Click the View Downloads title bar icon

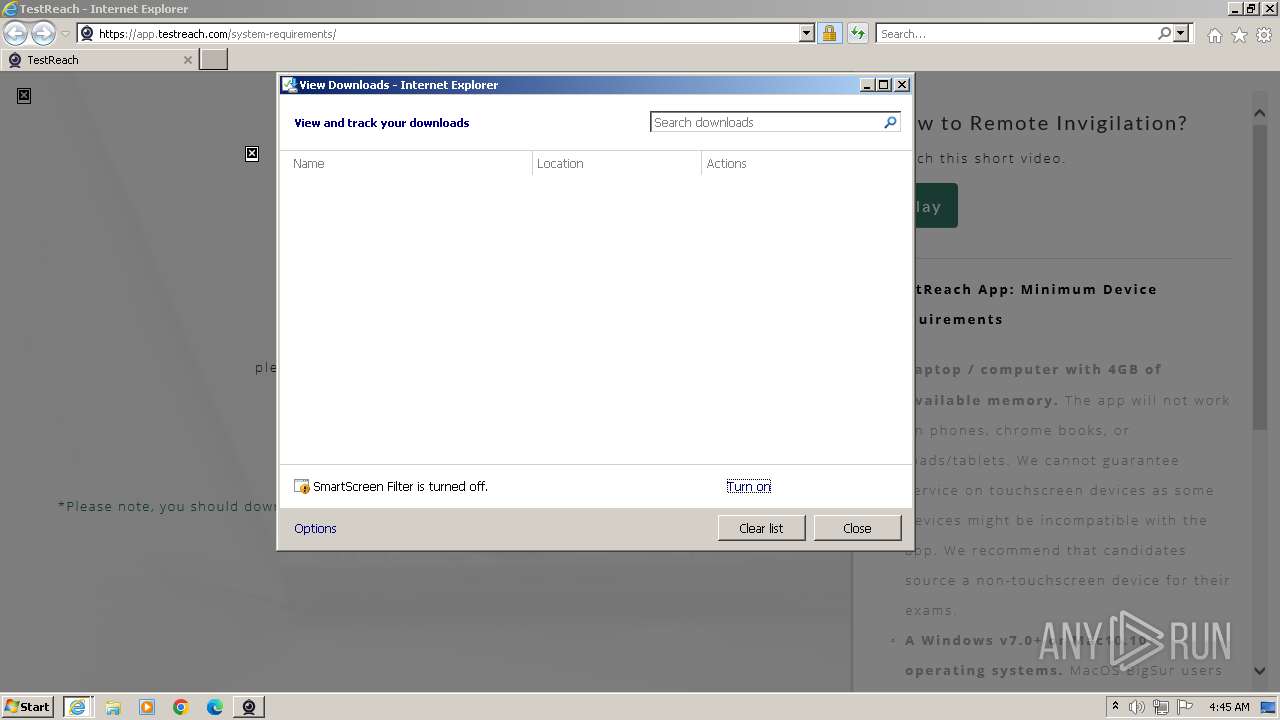tap(289, 85)
